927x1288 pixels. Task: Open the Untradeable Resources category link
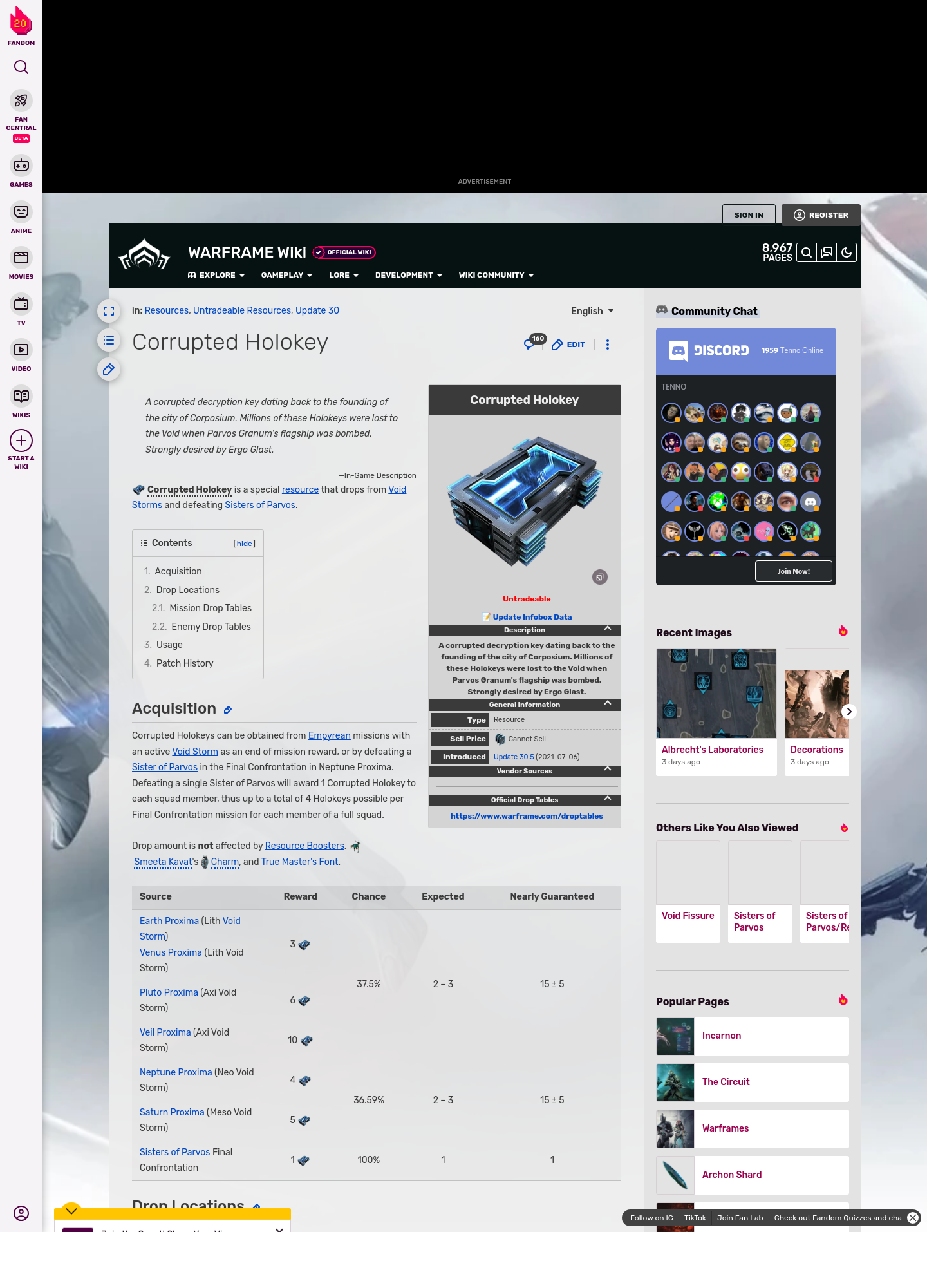[x=242, y=310]
